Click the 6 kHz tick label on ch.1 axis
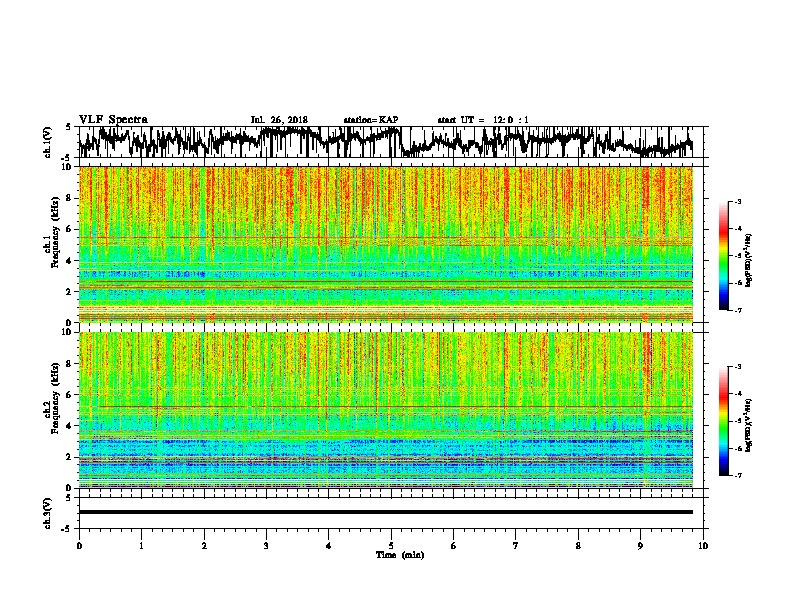 tap(69, 229)
